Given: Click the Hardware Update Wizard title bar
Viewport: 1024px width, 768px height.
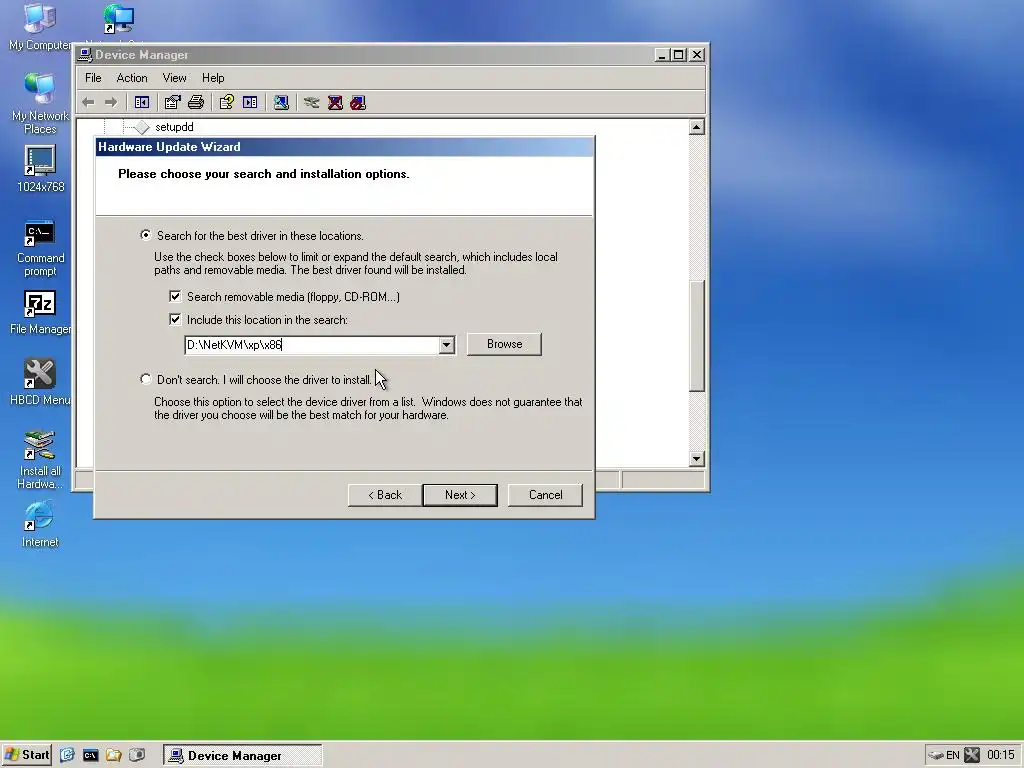Looking at the screenshot, I should tap(345, 147).
